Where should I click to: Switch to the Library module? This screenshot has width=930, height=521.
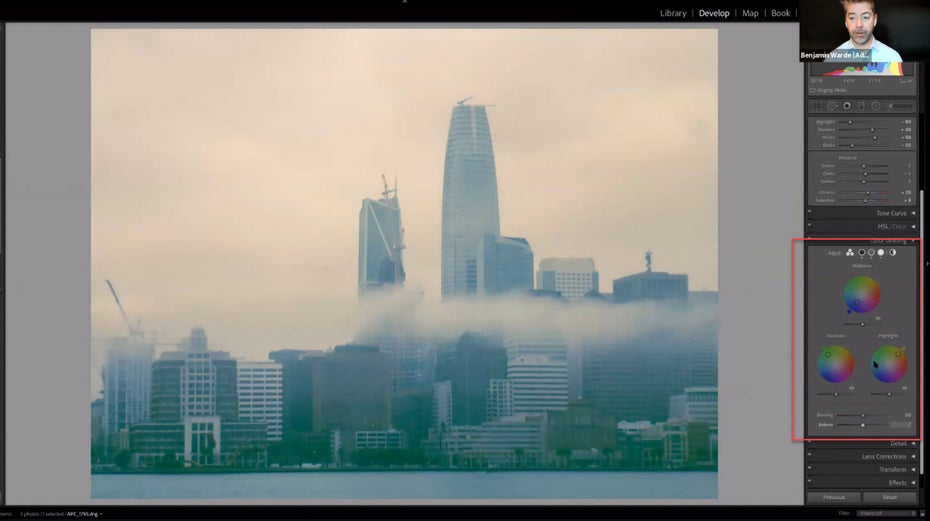point(673,13)
